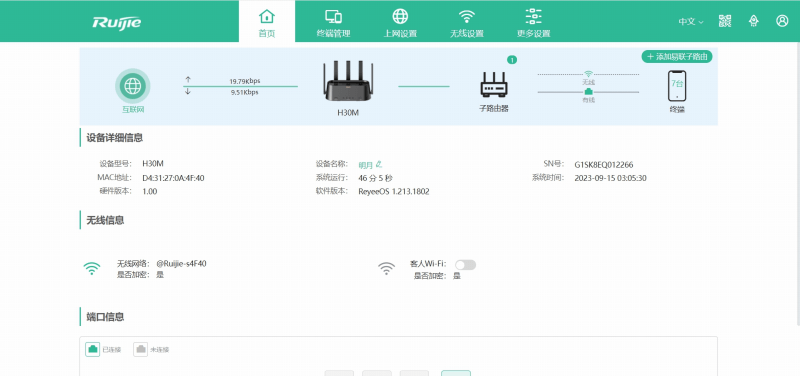The height and width of the screenshot is (376, 800).
Task: Click the wireless network Wi-Fi icon
Action: tap(92, 268)
